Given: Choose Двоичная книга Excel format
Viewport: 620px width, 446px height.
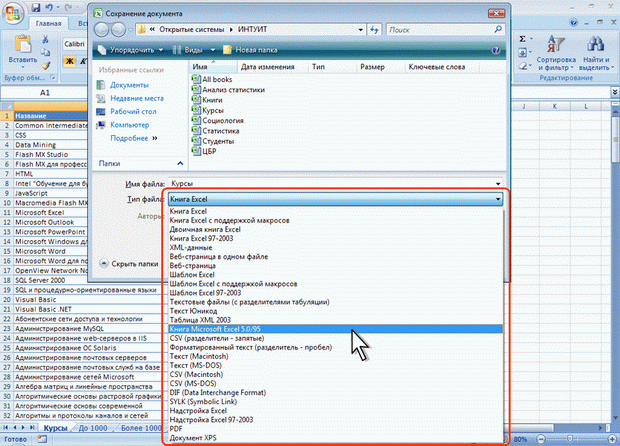Looking at the screenshot, I should click(335, 229).
